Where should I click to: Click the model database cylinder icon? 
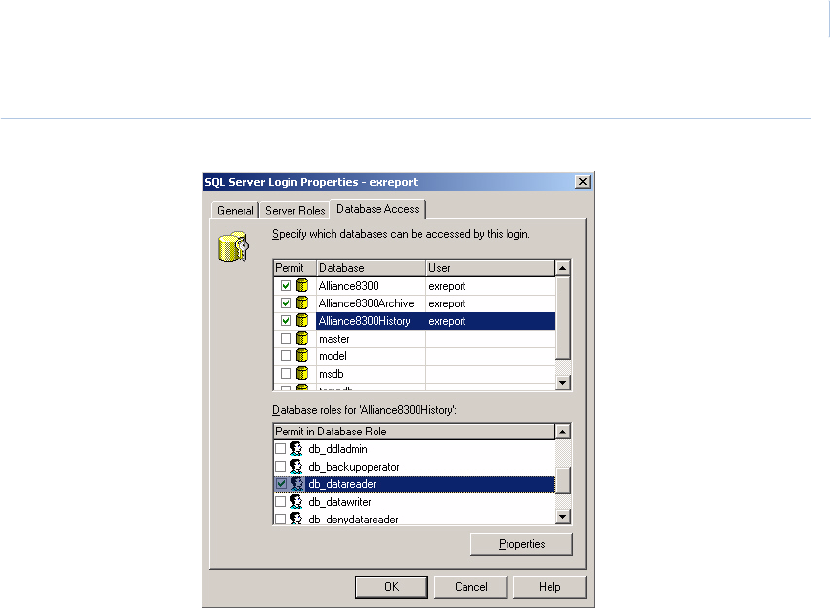[302, 356]
